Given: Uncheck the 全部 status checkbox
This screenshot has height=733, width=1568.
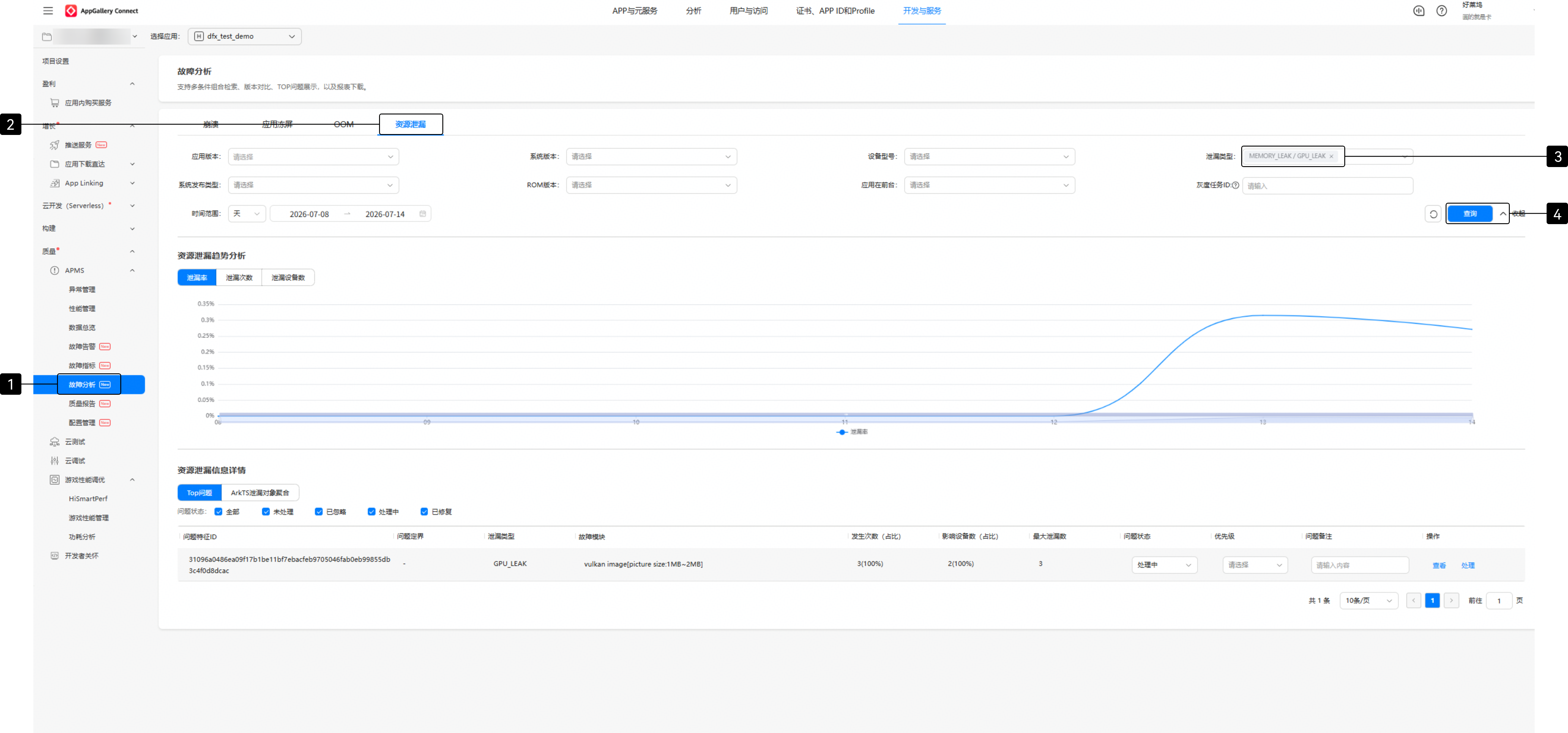Looking at the screenshot, I should pyautogui.click(x=219, y=512).
